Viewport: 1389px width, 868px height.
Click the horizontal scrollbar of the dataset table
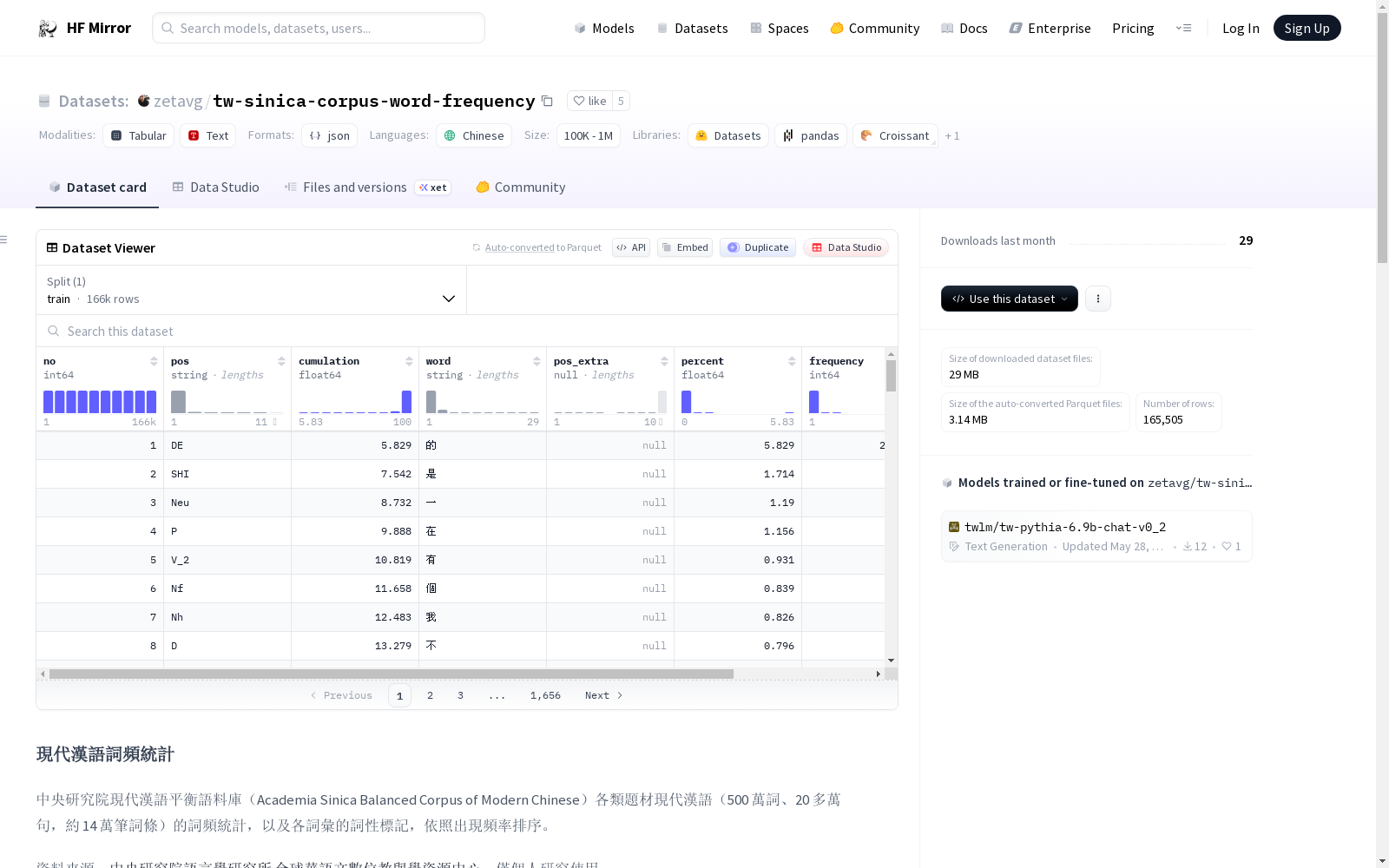tap(391, 674)
